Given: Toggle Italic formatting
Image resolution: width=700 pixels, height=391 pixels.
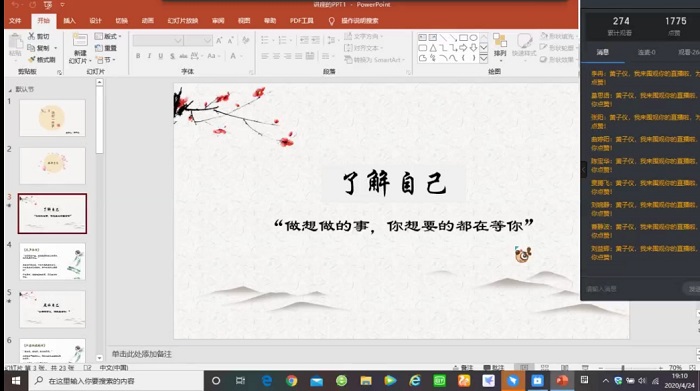Looking at the screenshot, I should coord(149,56).
